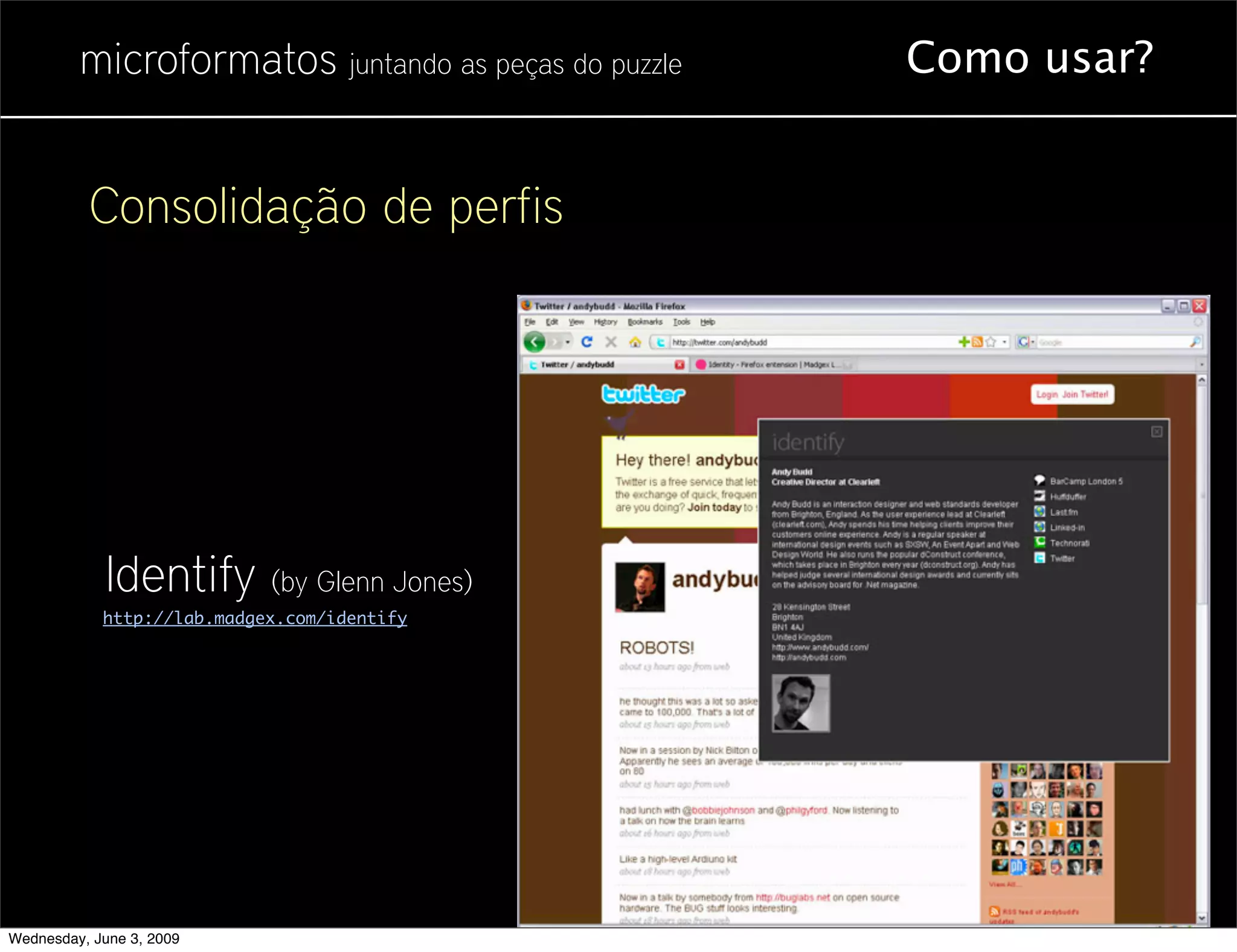Click the page scrollbar up arrow
Screen dimensions: 1237x952
tap(1201, 380)
